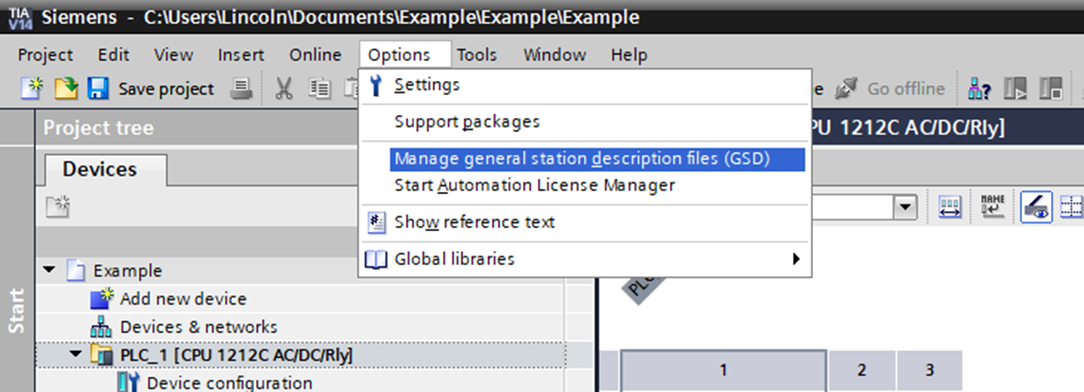Collapse the Example project tree node
Viewport: 1084px width, 392px height.
click(48, 270)
